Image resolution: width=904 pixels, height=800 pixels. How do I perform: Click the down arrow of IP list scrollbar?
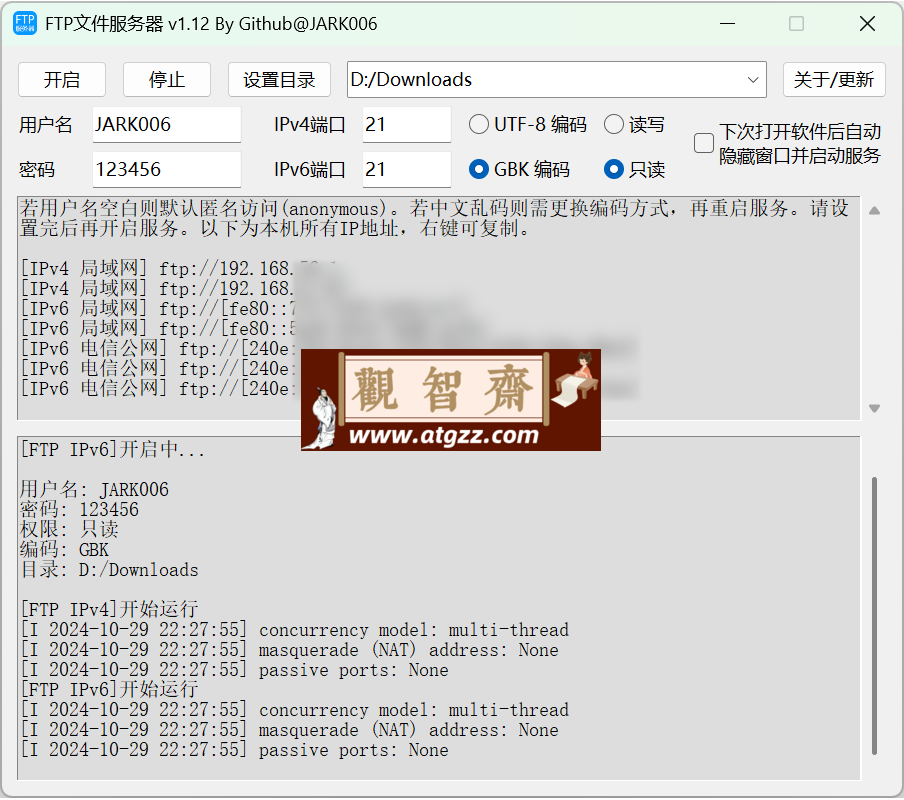(x=874, y=408)
